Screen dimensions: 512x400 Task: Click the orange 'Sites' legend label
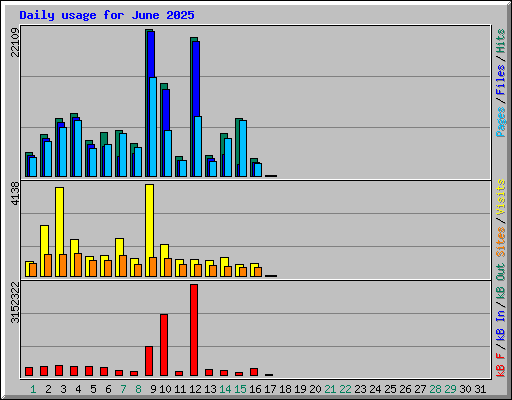pos(501,241)
